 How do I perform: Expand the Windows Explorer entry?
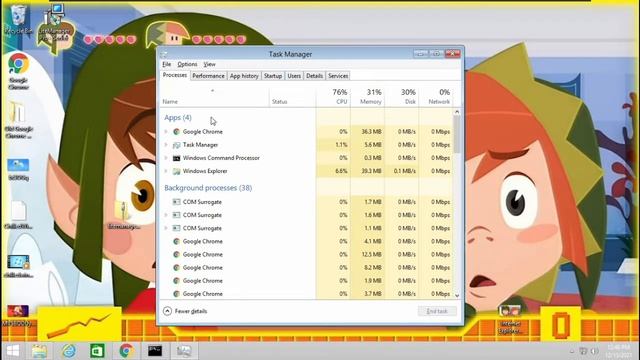[166, 171]
